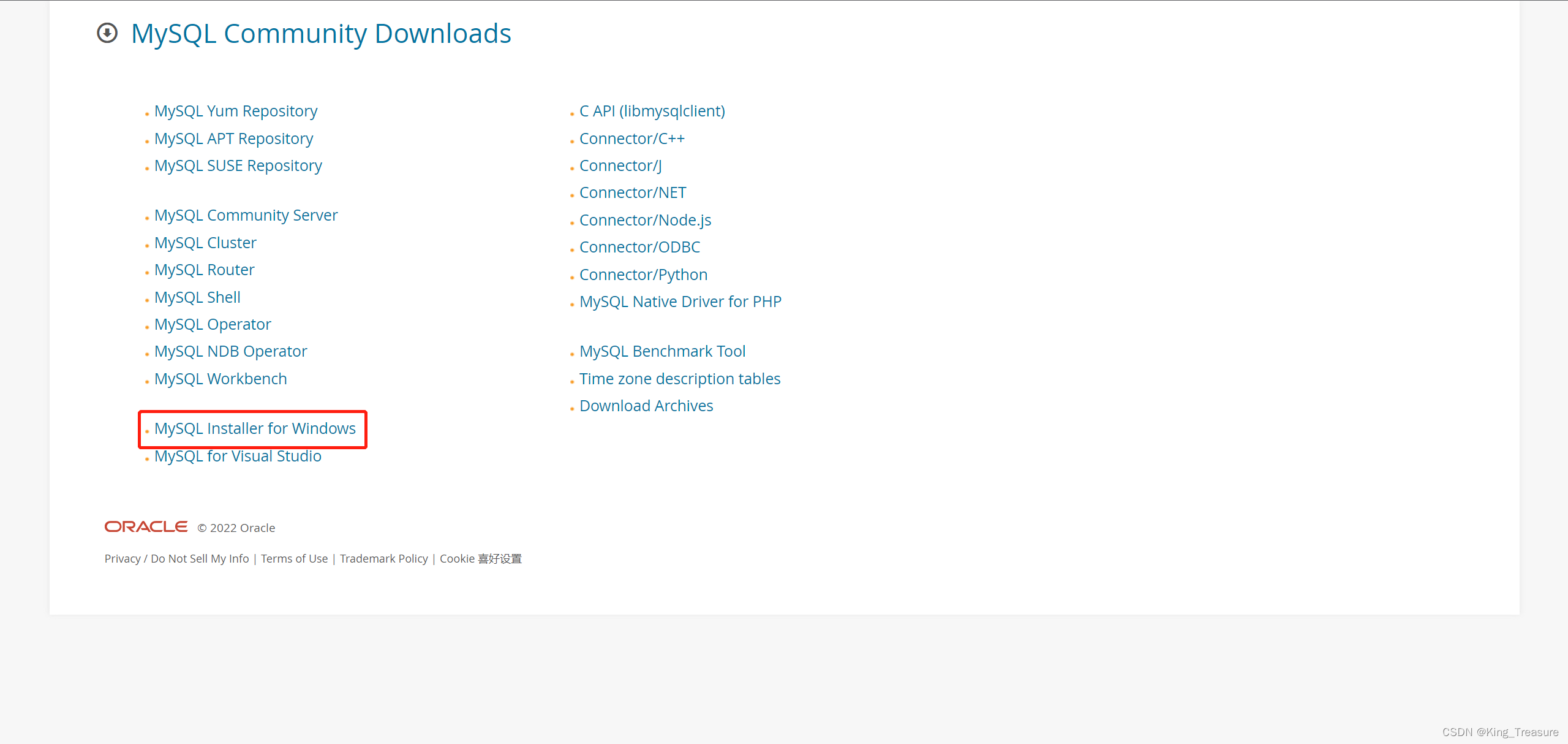Select MySQL APT Repository
The width and height of the screenshot is (1568, 744).
[x=233, y=139]
